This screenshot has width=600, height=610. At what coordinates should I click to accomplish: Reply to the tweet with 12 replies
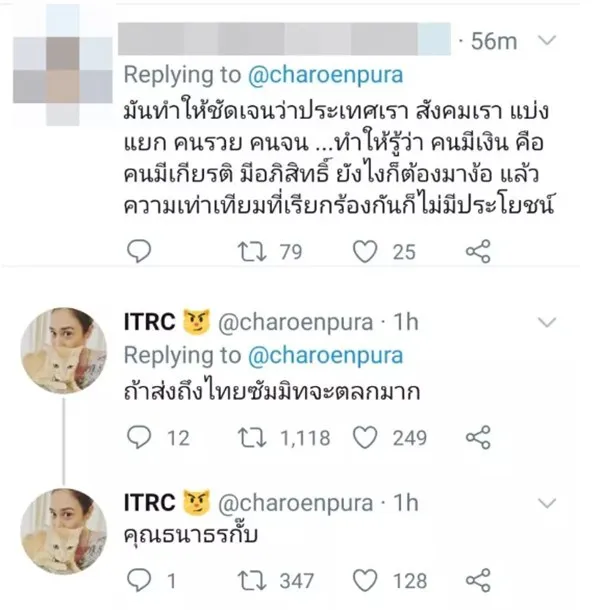pyautogui.click(x=139, y=436)
